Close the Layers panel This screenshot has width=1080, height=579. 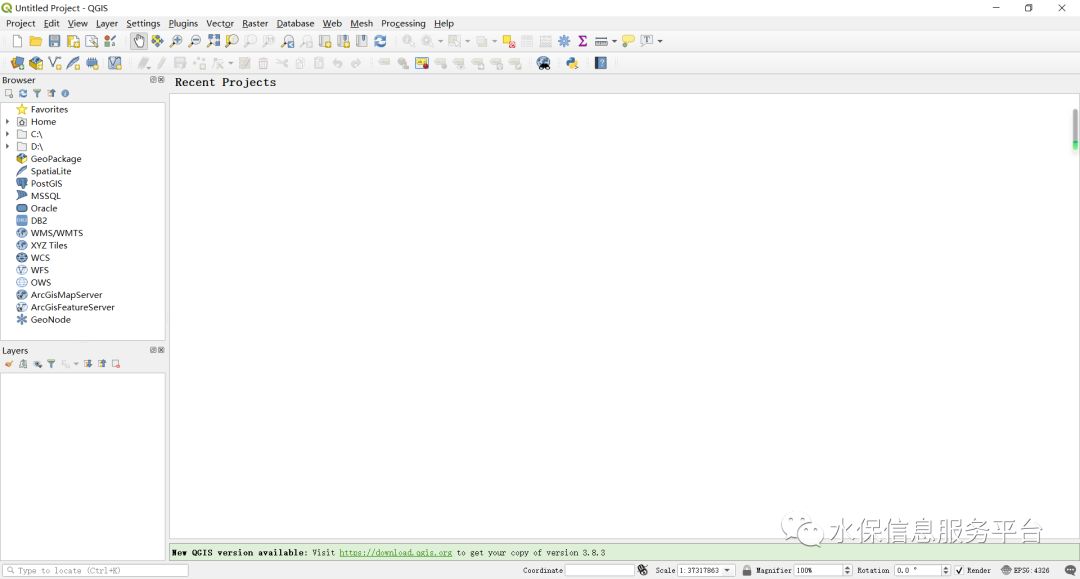click(x=161, y=350)
